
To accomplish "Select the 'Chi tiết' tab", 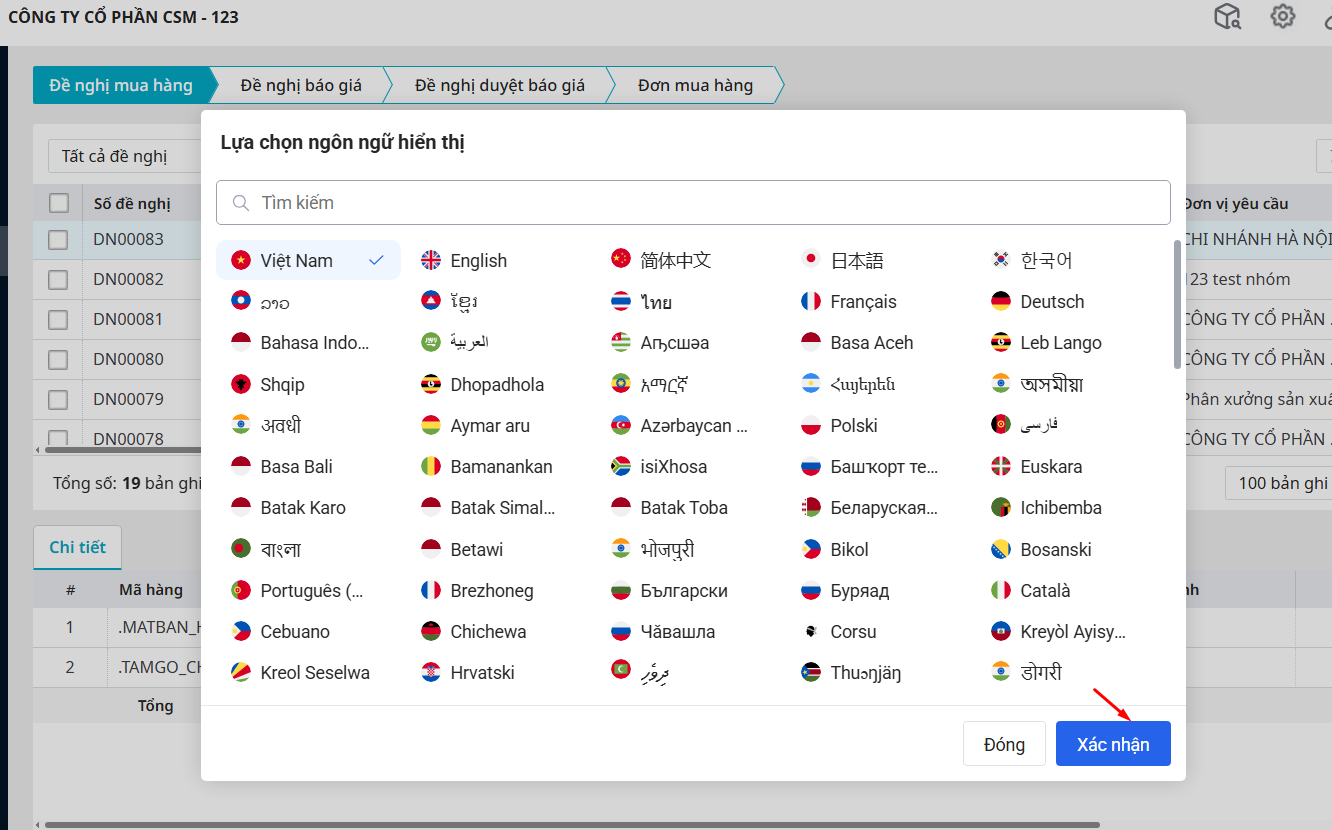I will [77, 547].
